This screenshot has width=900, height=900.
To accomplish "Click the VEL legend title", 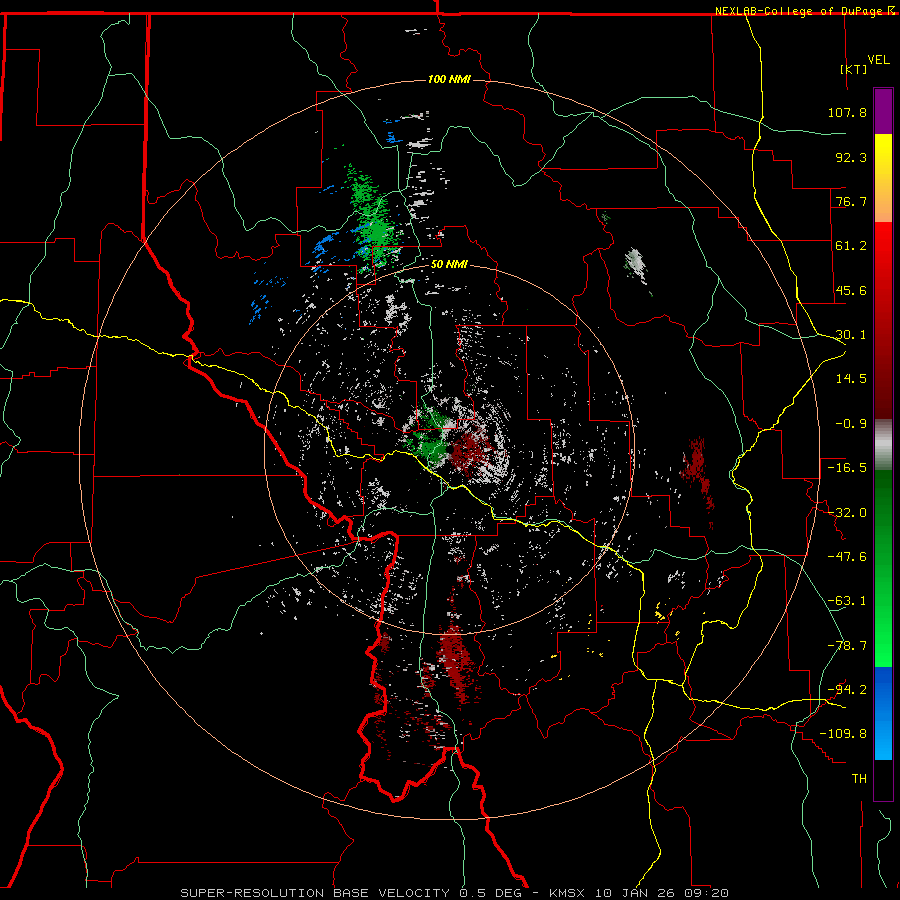I will pyautogui.click(x=879, y=60).
